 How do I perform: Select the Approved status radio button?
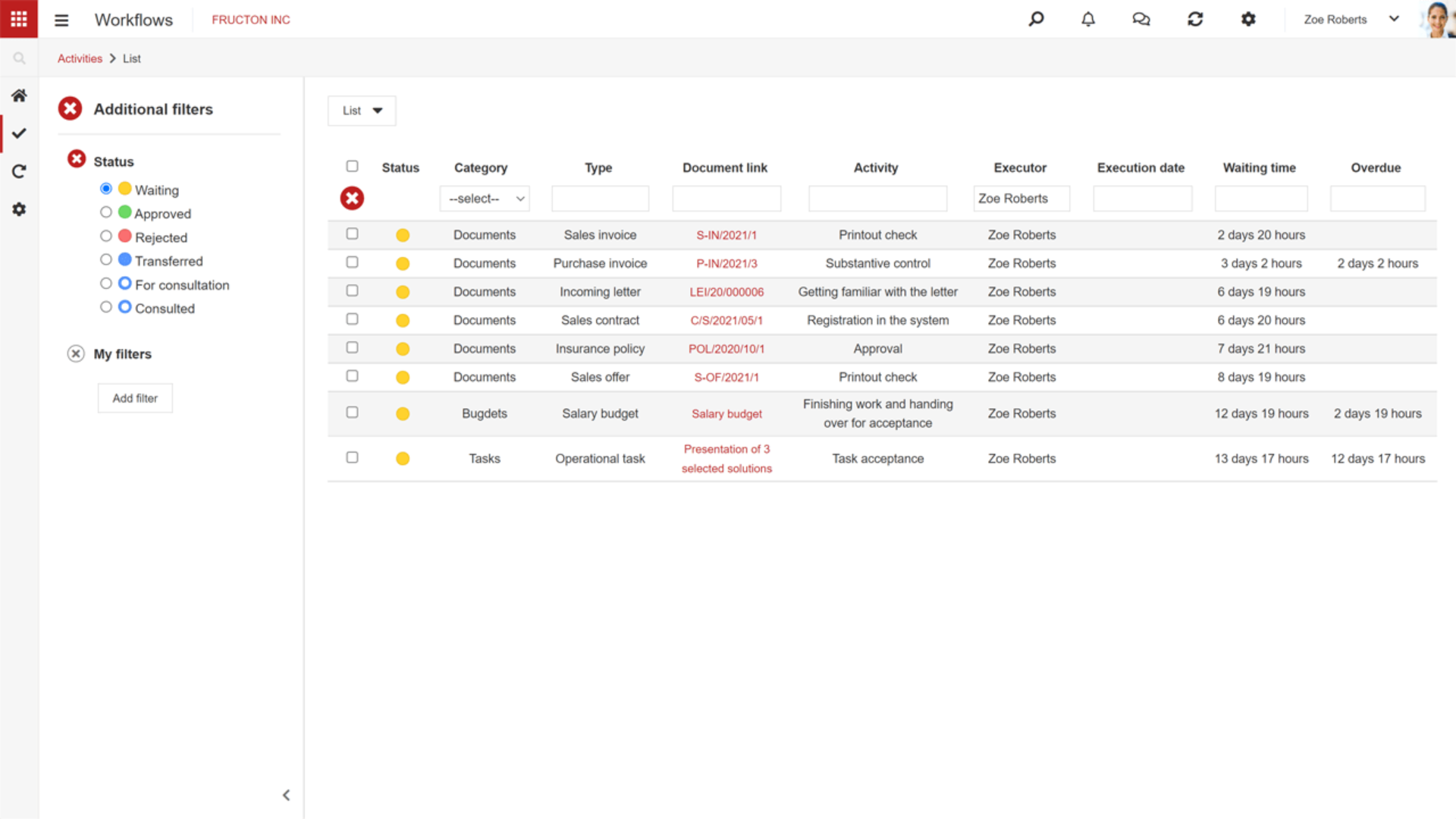tap(106, 212)
